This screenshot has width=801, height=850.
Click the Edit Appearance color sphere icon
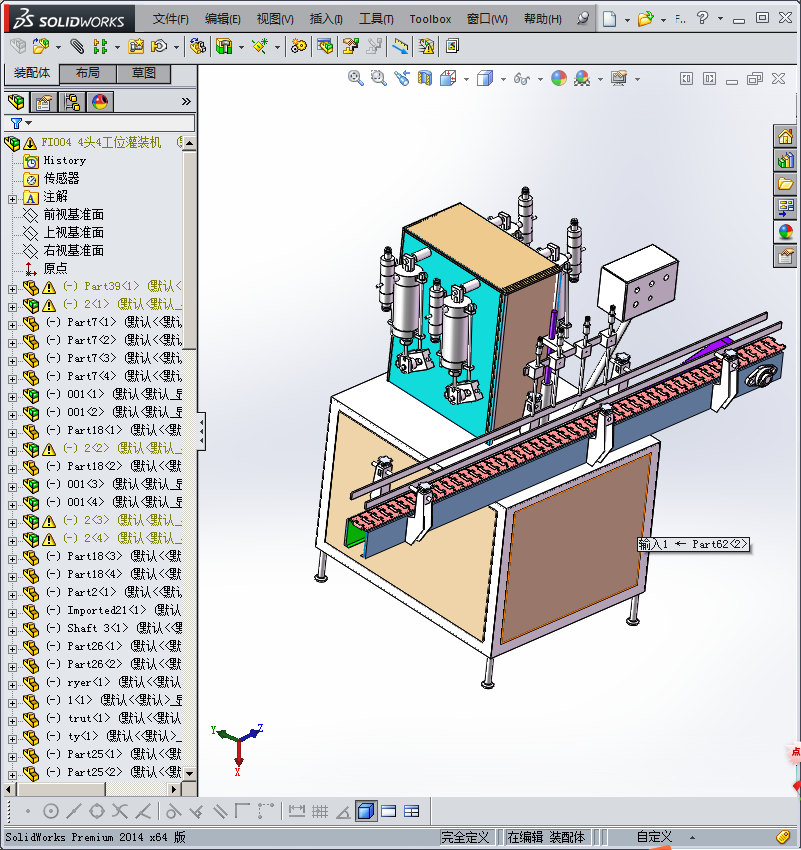(559, 79)
